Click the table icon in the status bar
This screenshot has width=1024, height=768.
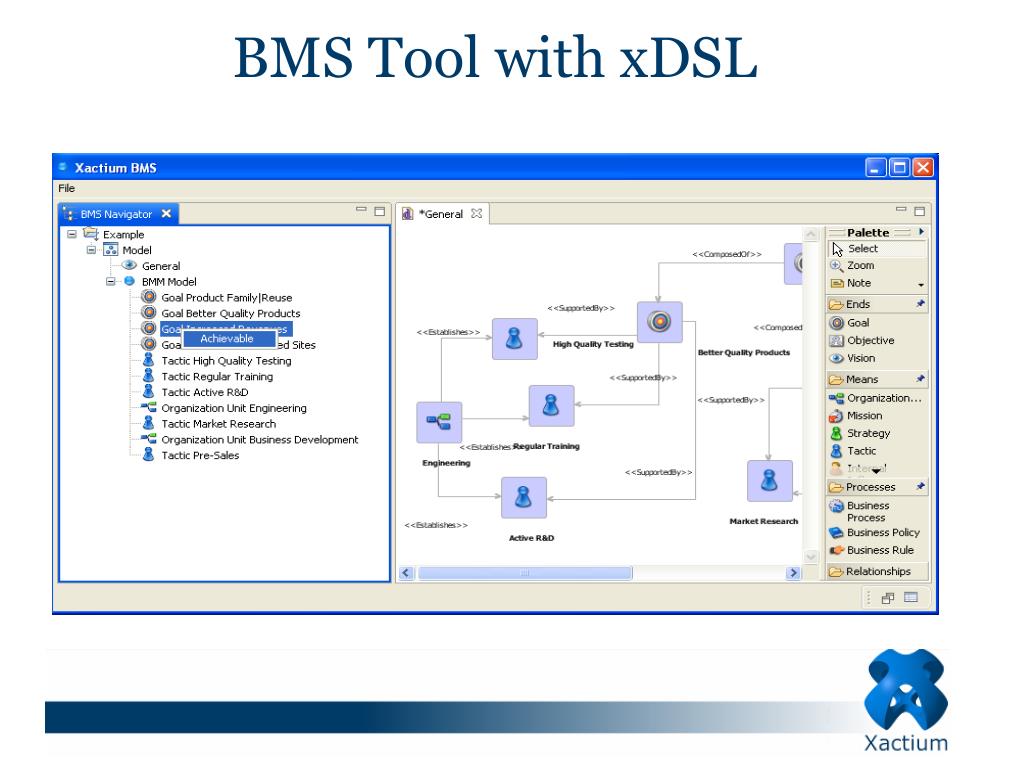[x=910, y=597]
